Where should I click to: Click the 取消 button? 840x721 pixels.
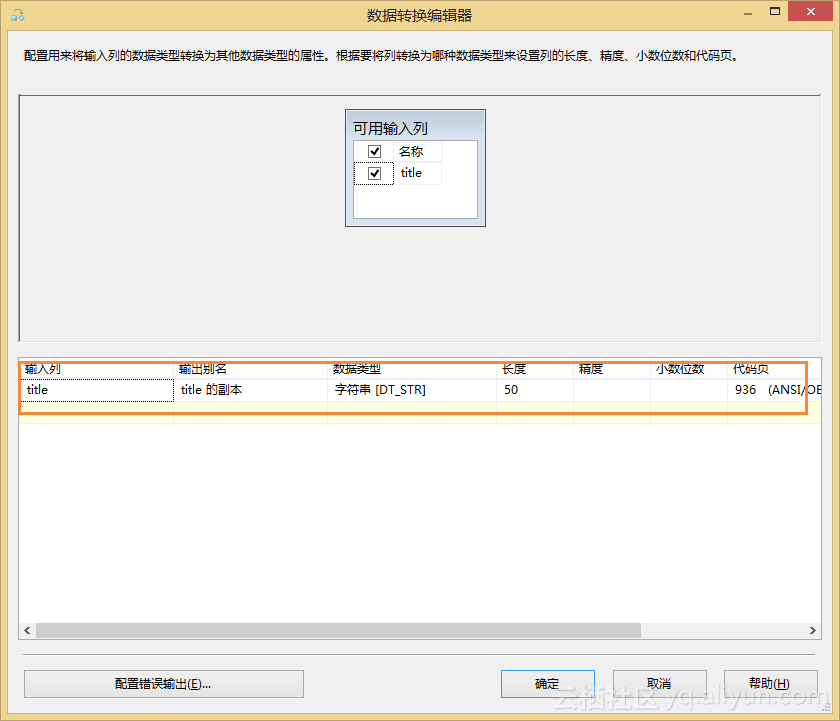point(659,683)
